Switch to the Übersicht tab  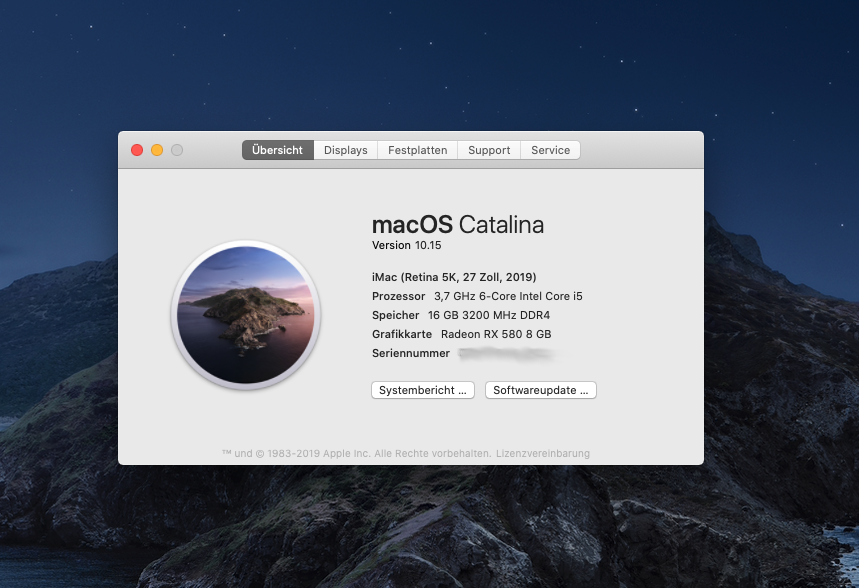click(x=278, y=150)
